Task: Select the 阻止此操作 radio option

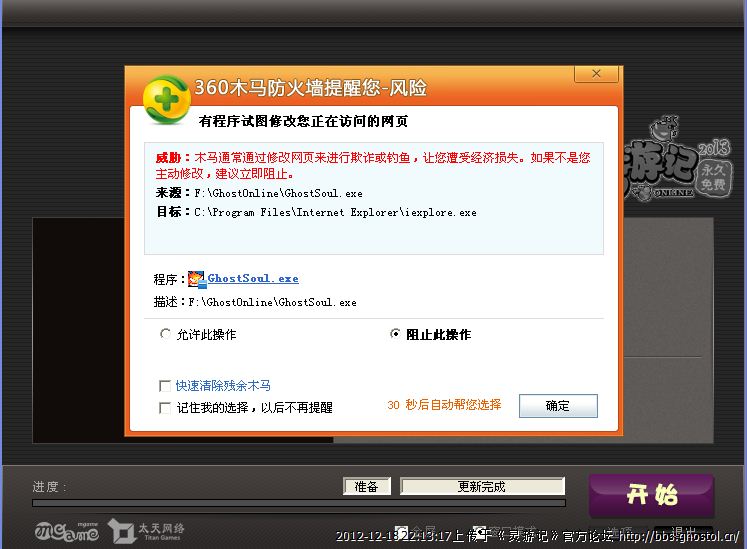Action: pos(395,335)
